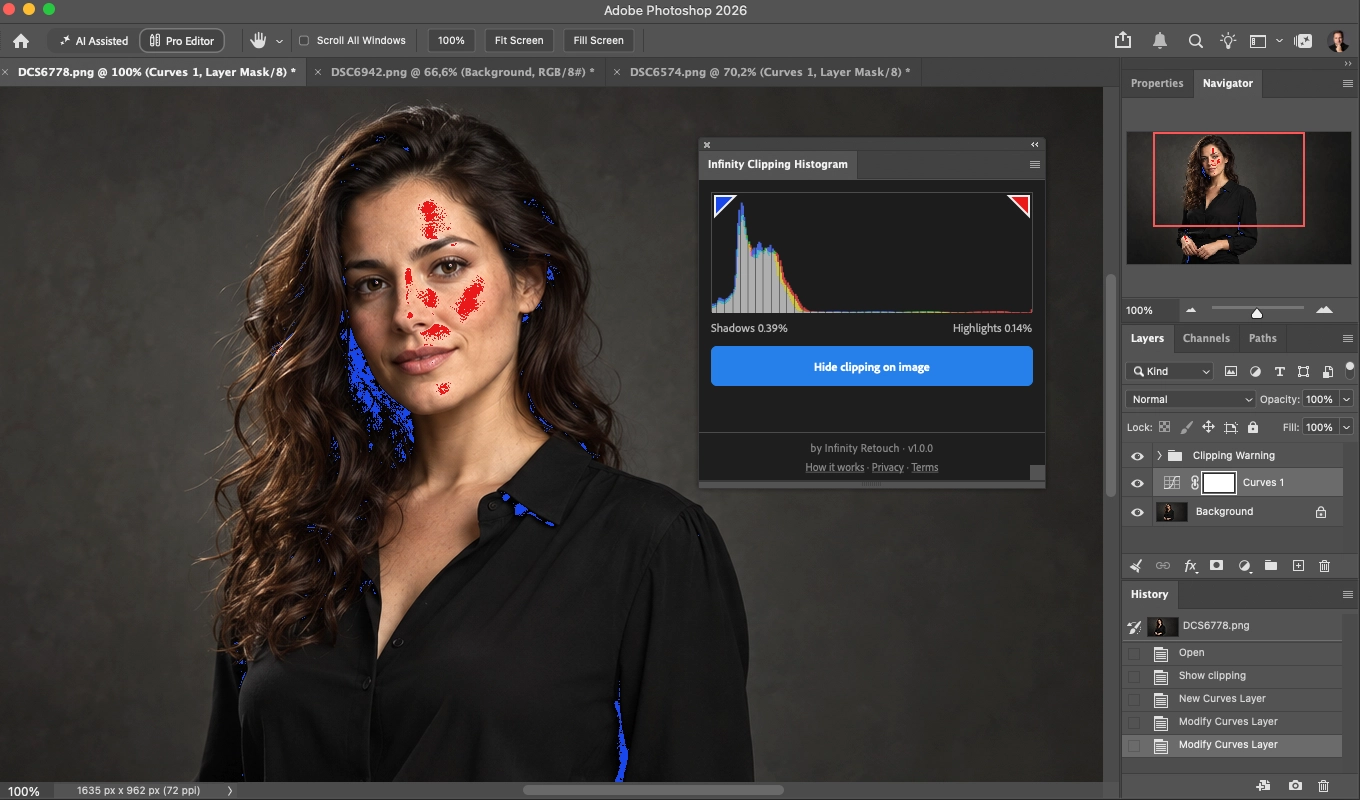This screenshot has width=1360, height=800.
Task: Switch to the DSC6942.png document tab
Action: pyautogui.click(x=462, y=72)
